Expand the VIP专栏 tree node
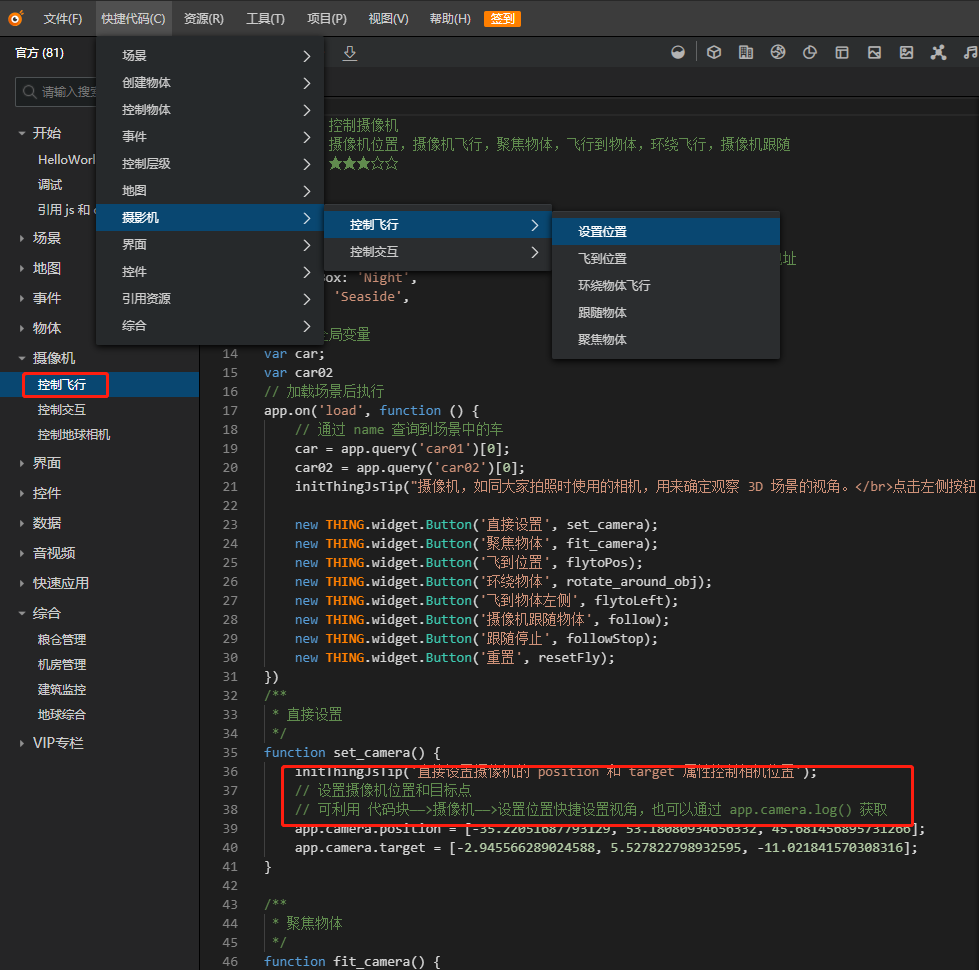Screen dimensions: 979x970 (22, 743)
